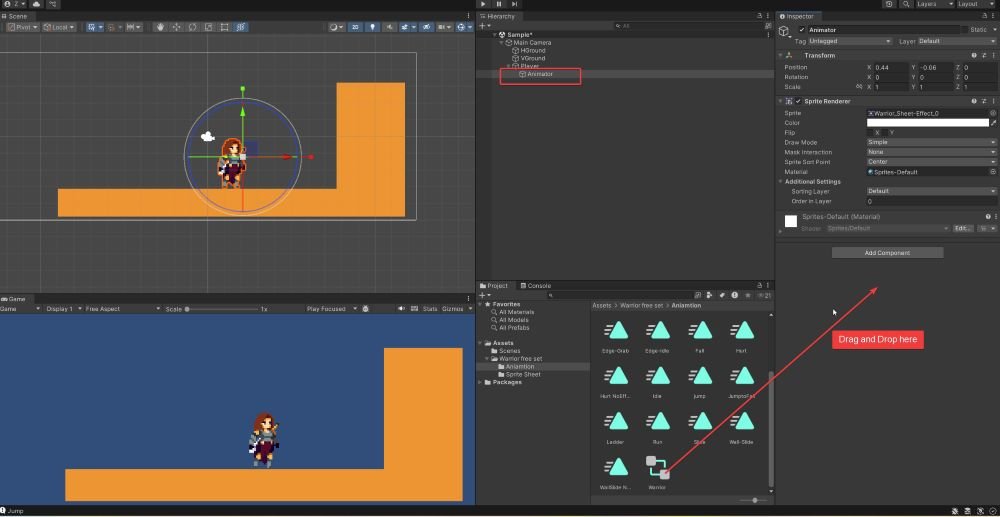The width and height of the screenshot is (1000, 517).
Task: Open the Layout dropdown in top bar
Action: click(x=976, y=4)
